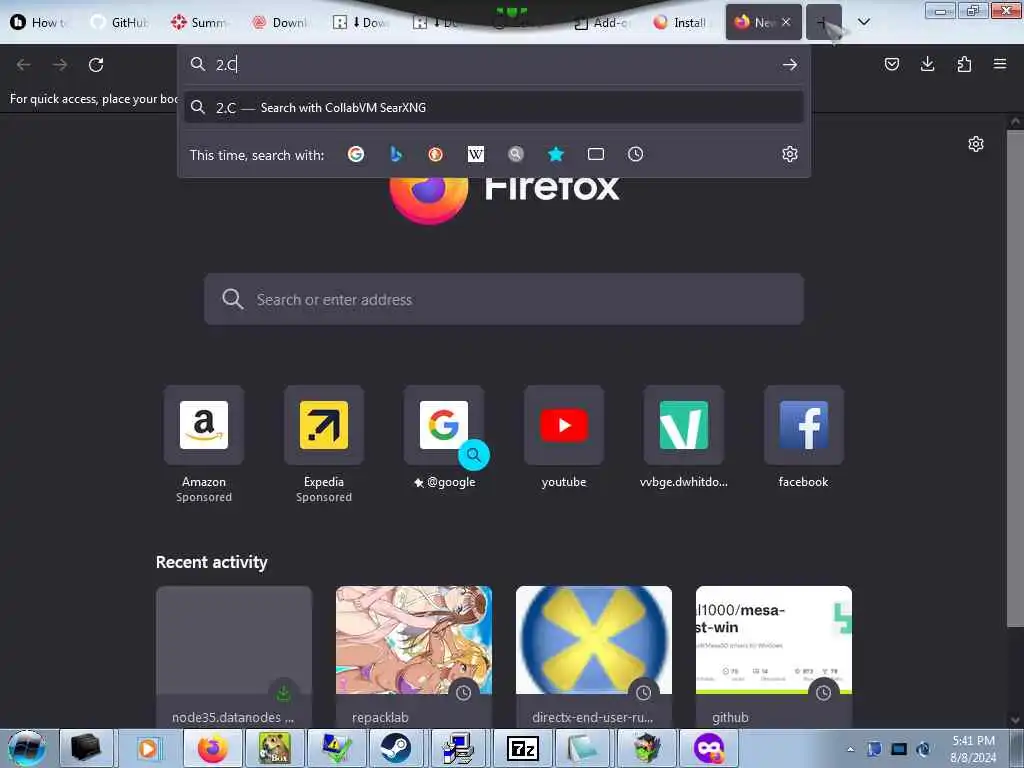This screenshot has height=768, width=1024.
Task: Switch to the Install tab
Action: [682, 22]
